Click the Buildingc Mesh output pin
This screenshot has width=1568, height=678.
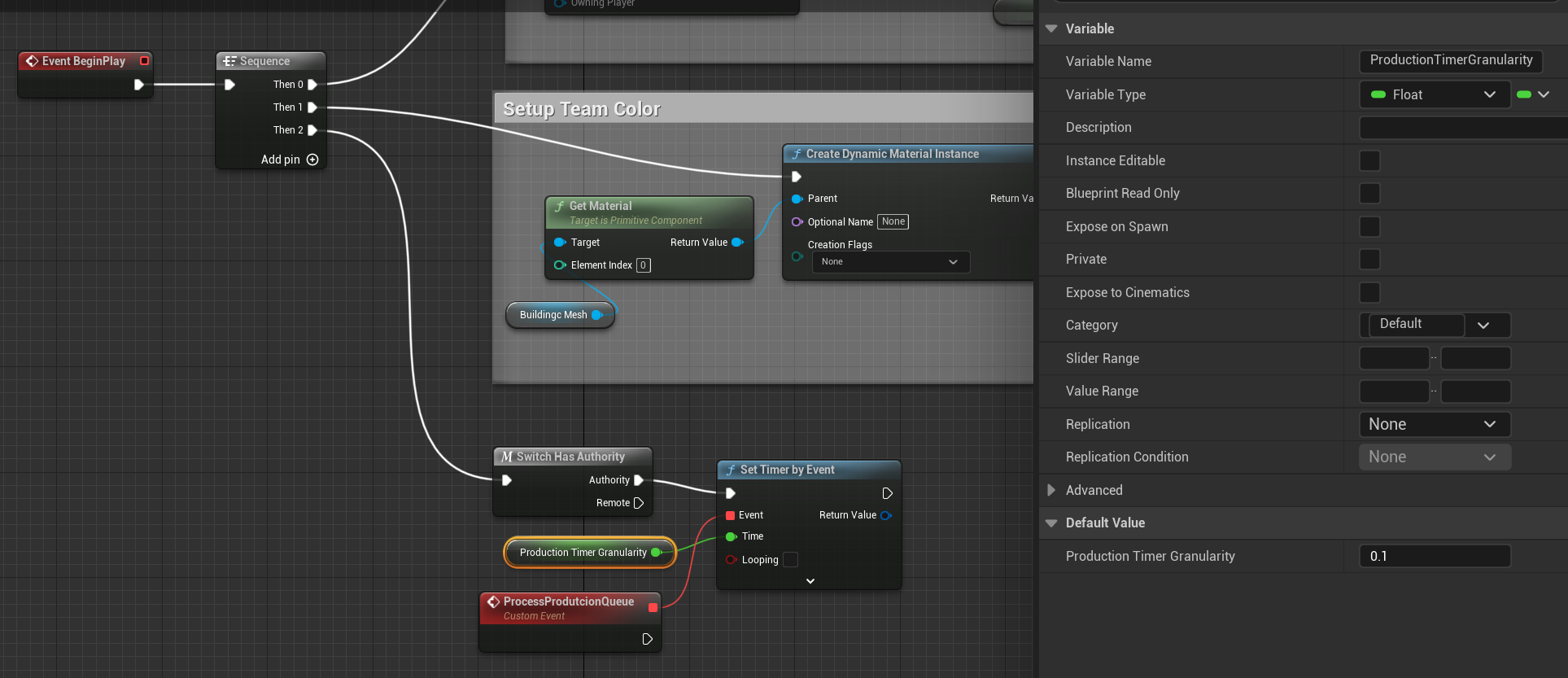[x=597, y=315]
